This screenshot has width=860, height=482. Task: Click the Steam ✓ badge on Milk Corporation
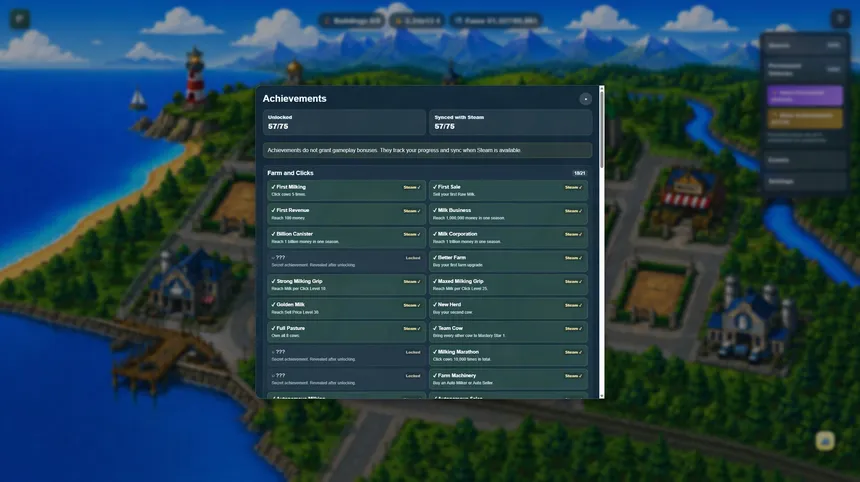[573, 235]
